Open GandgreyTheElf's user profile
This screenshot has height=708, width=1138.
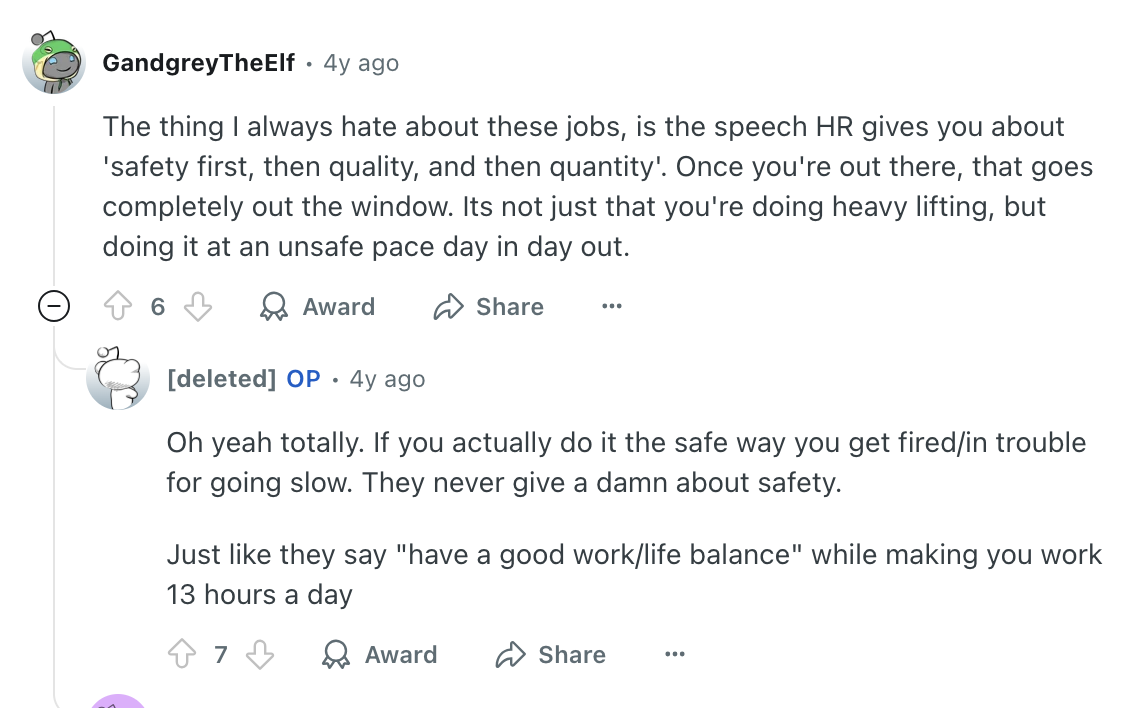pos(198,63)
